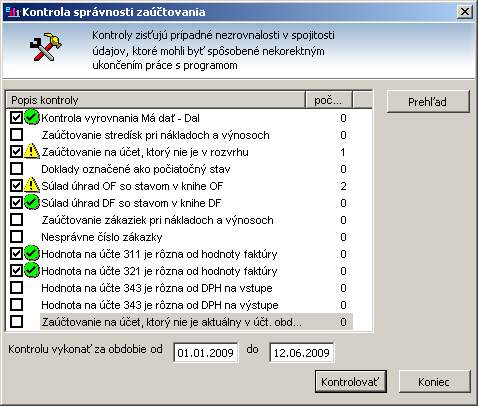This screenshot has width=478, height=406.
Task: Check účte 343 DPH na vstupe option
Action: click(x=16, y=288)
